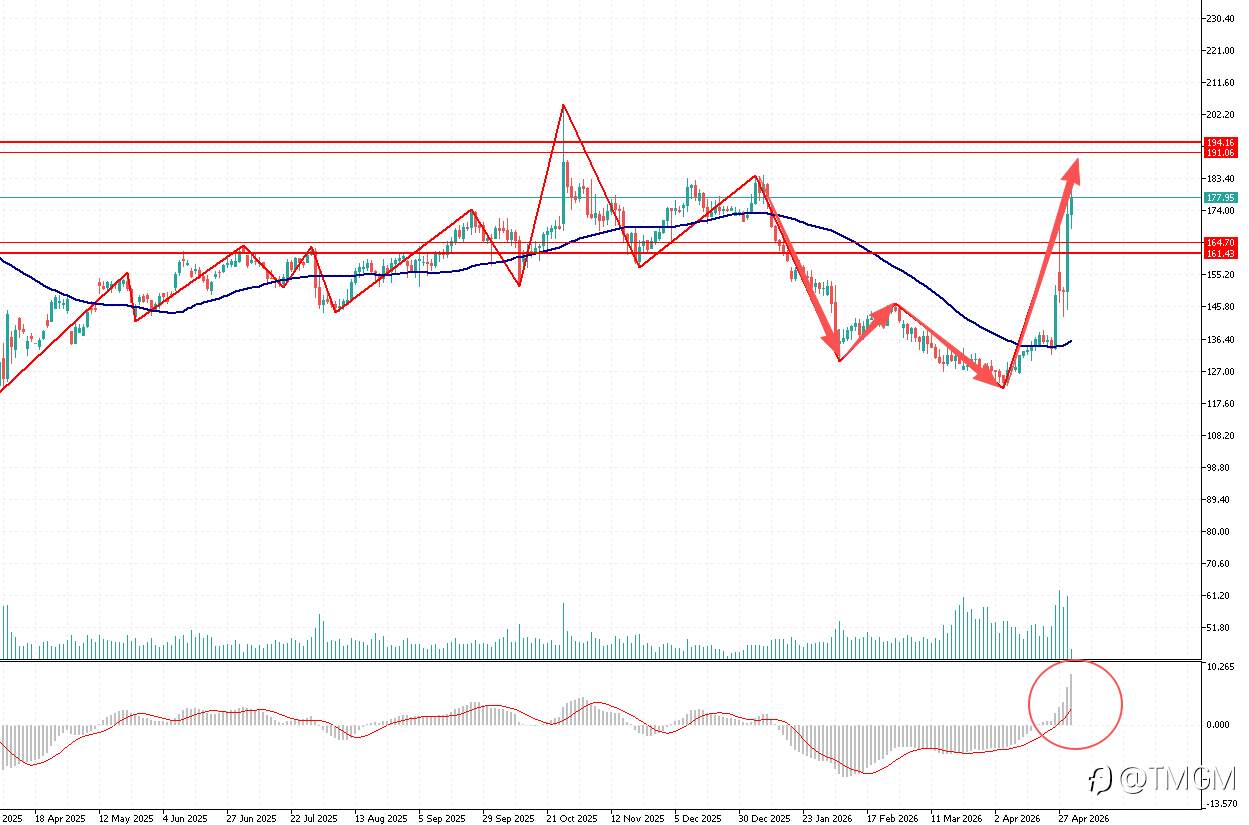Click the 22 Jul 2025 date label
1249x825 pixels.
tap(315, 818)
